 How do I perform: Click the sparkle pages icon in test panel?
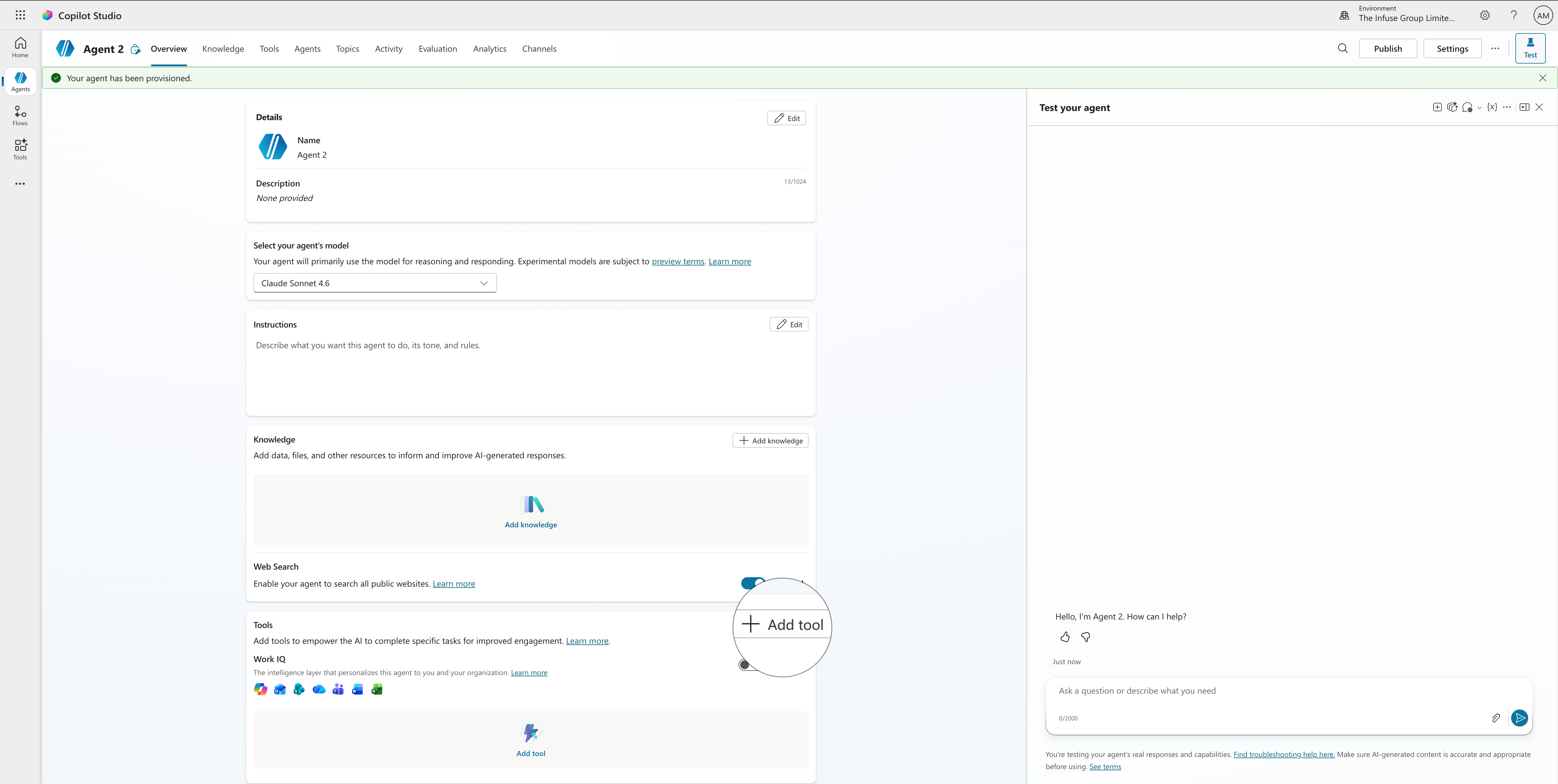pos(1452,108)
